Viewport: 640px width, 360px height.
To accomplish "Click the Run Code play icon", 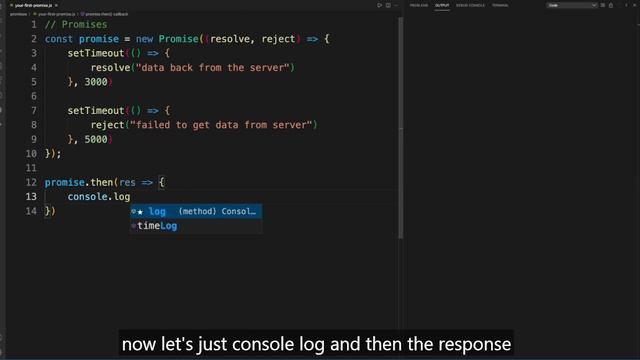I will (x=379, y=5).
